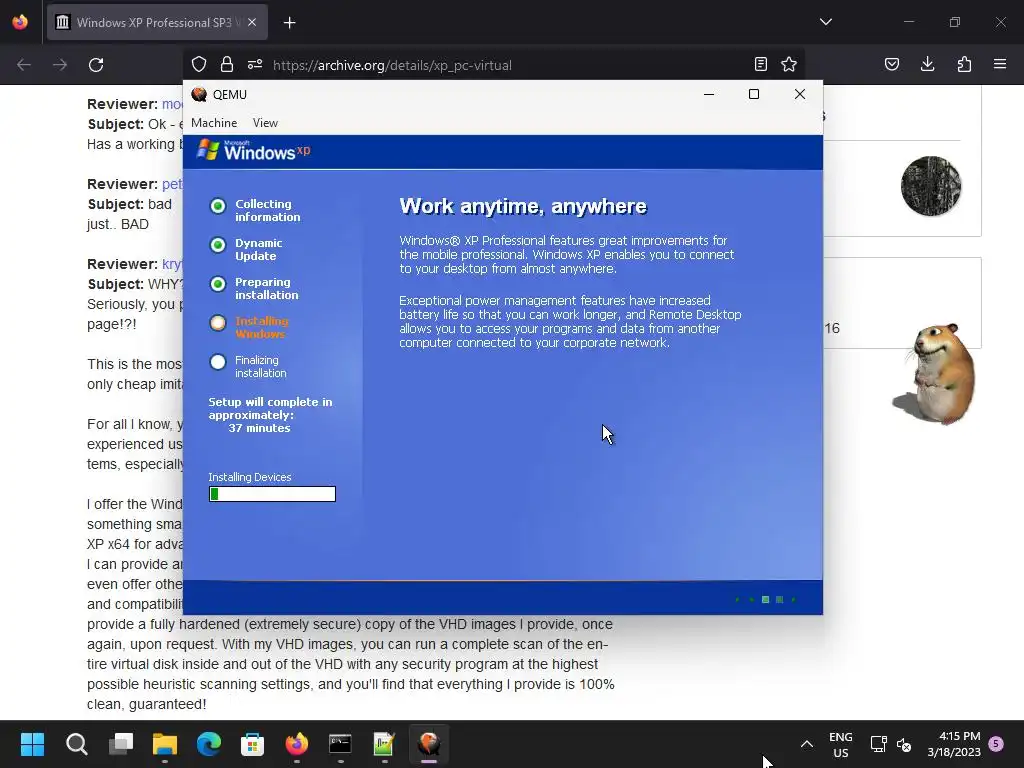Viewport: 1024px width, 768px height.
Task: Switch to QEMU on the taskbar
Action: [428, 744]
